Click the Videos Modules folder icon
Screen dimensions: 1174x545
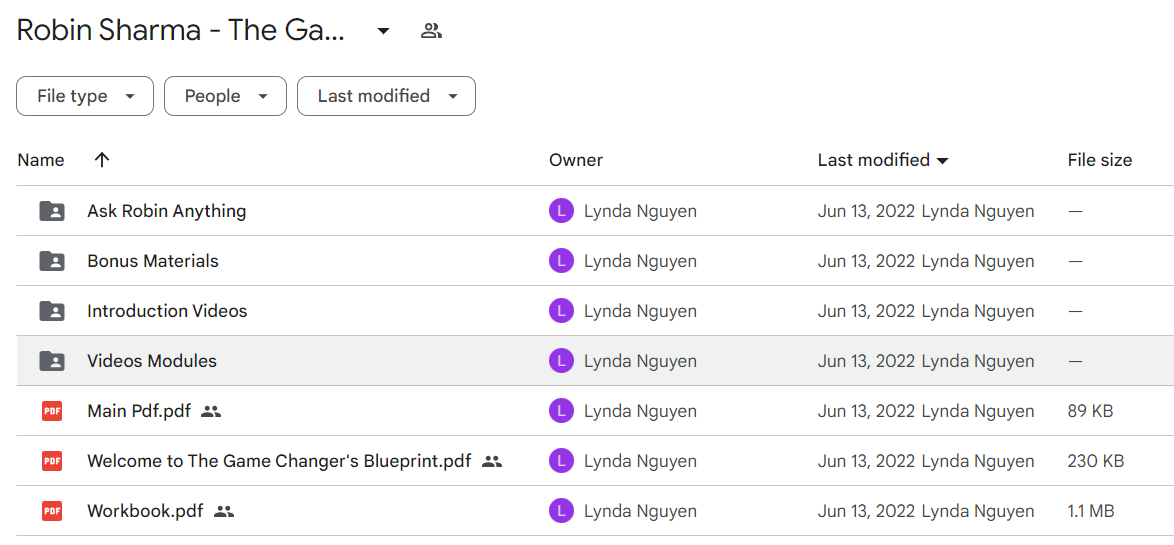[x=52, y=361]
